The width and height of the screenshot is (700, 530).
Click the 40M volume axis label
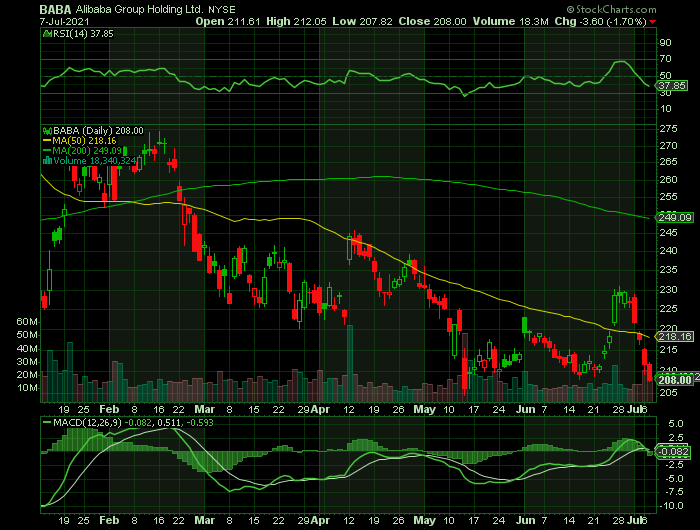click(27, 349)
